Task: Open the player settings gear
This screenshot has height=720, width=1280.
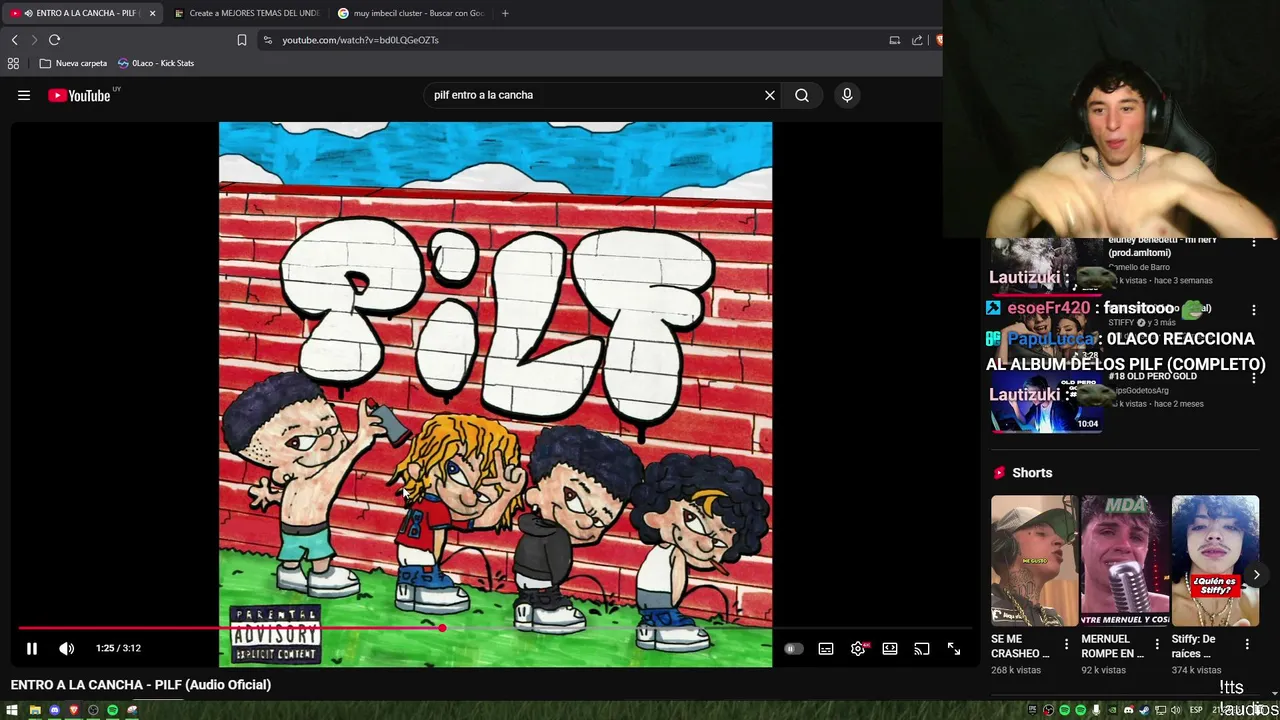Action: (858, 649)
